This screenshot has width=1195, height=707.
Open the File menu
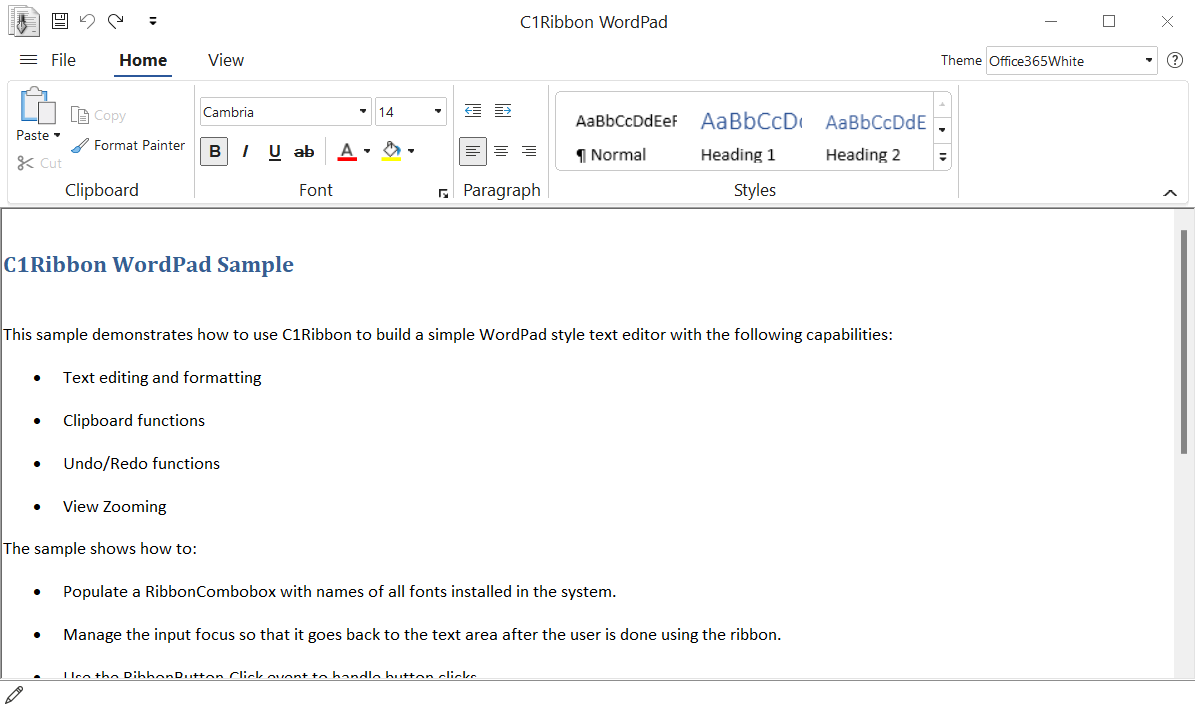[63, 60]
